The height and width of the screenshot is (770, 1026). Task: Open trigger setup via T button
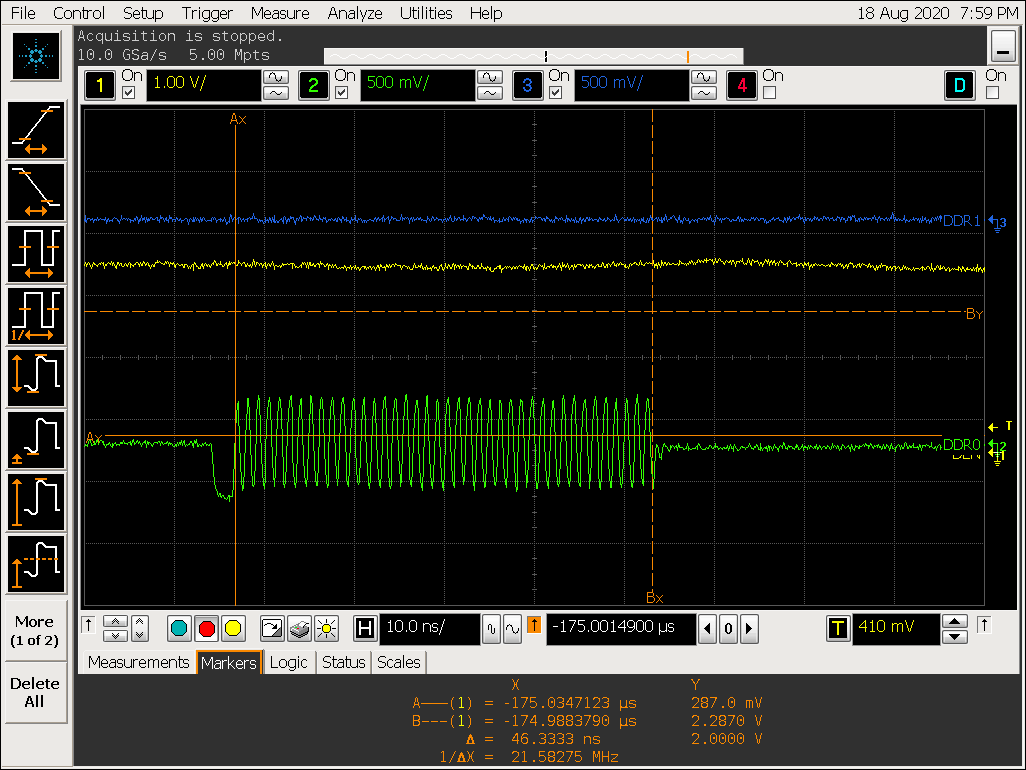click(838, 629)
